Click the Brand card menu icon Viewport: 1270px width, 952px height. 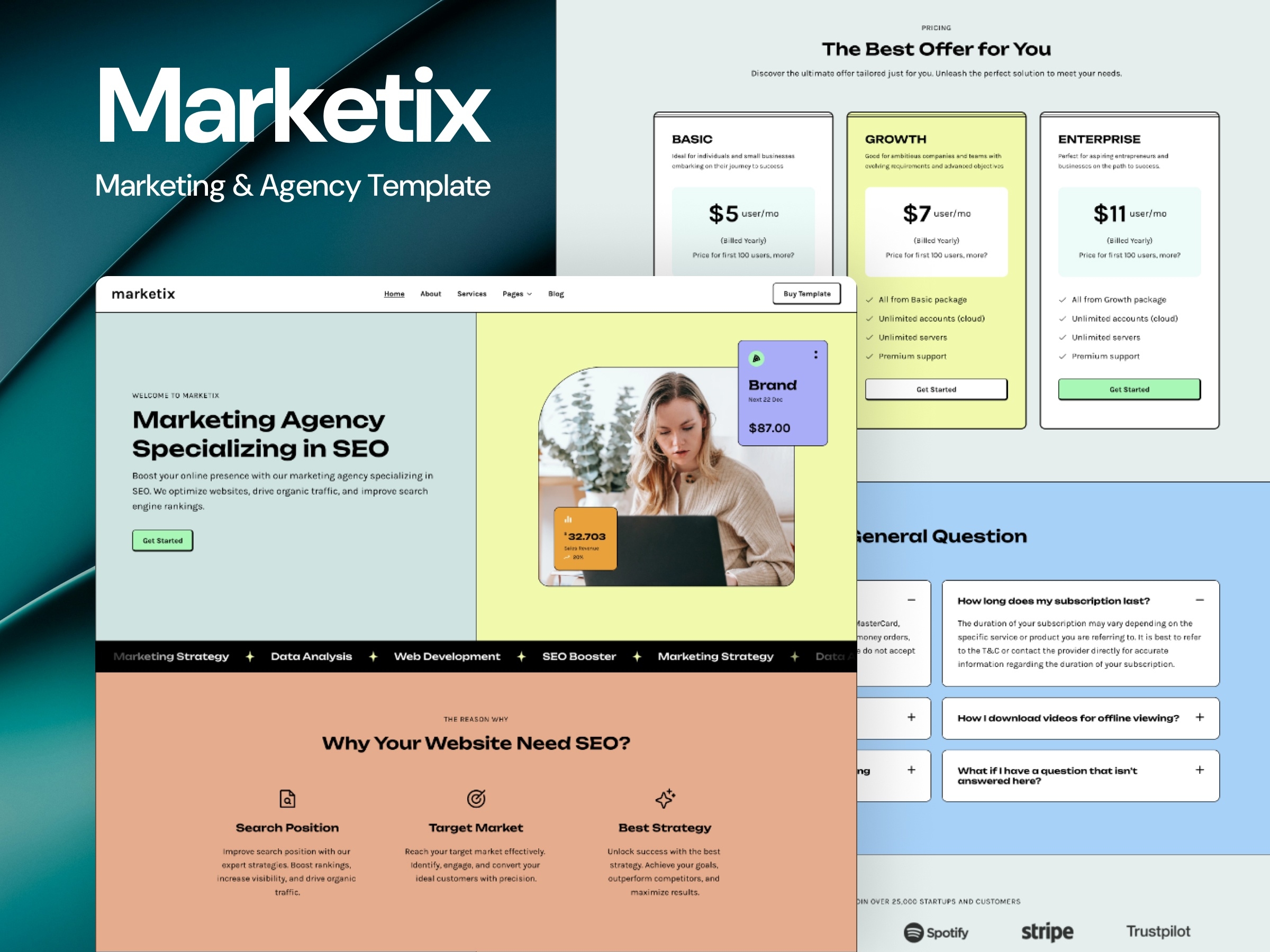click(x=815, y=353)
